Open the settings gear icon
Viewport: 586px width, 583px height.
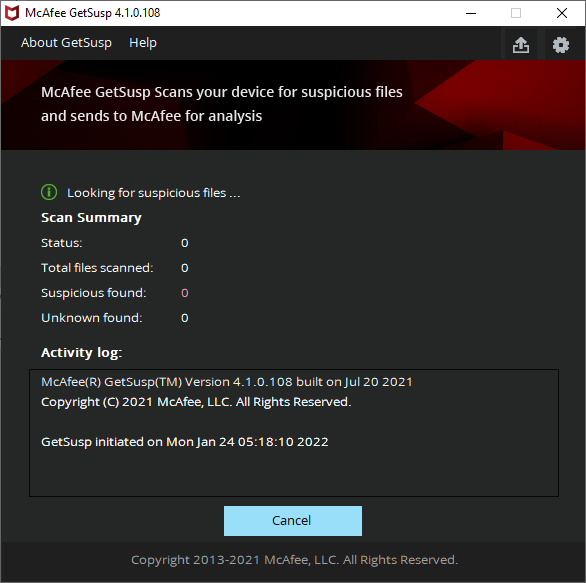click(561, 44)
